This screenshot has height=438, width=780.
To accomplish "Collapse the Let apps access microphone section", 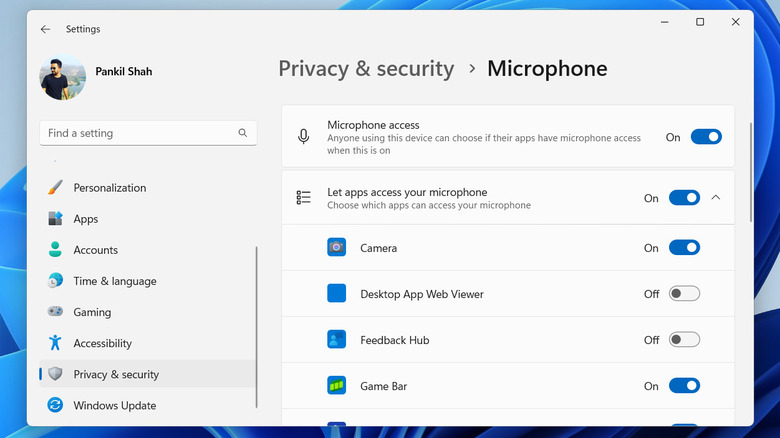I will tap(716, 198).
